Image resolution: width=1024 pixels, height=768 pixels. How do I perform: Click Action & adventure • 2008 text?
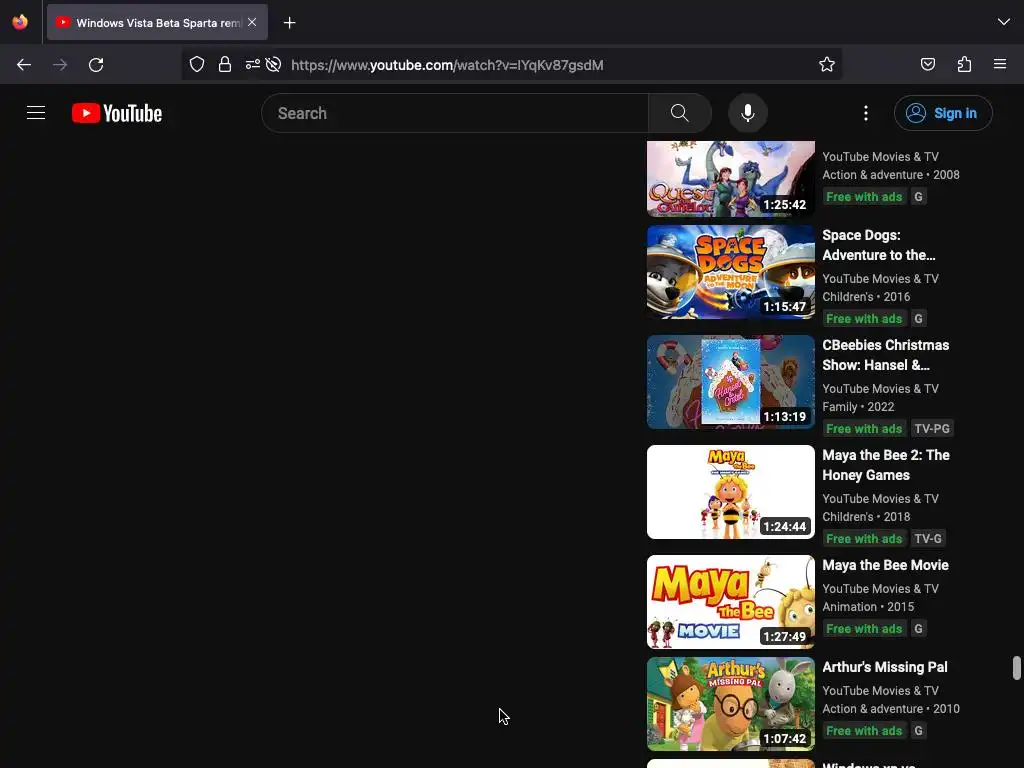click(x=891, y=174)
